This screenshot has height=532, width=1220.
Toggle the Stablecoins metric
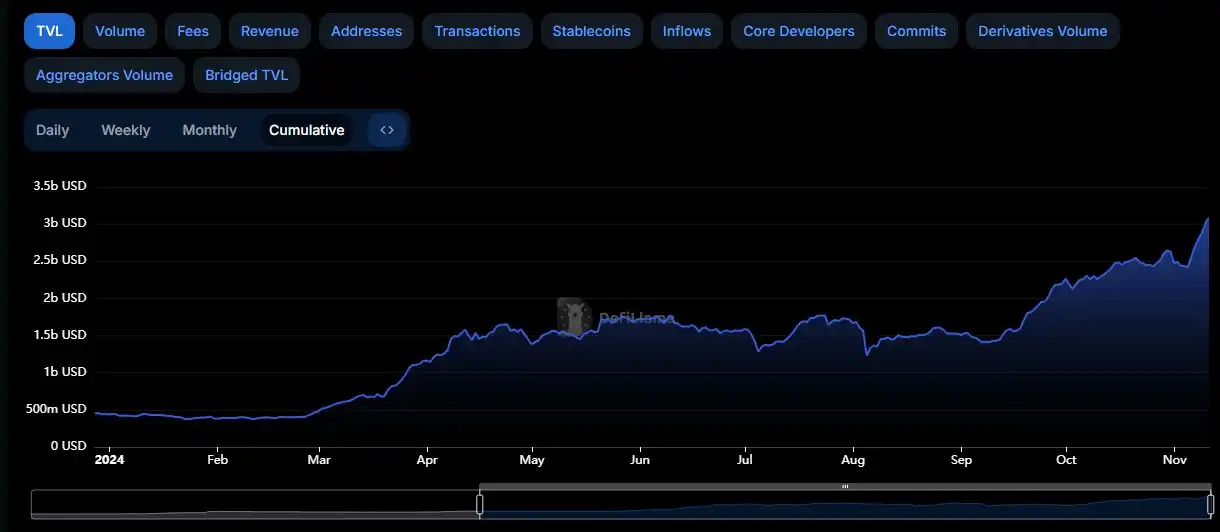point(591,31)
